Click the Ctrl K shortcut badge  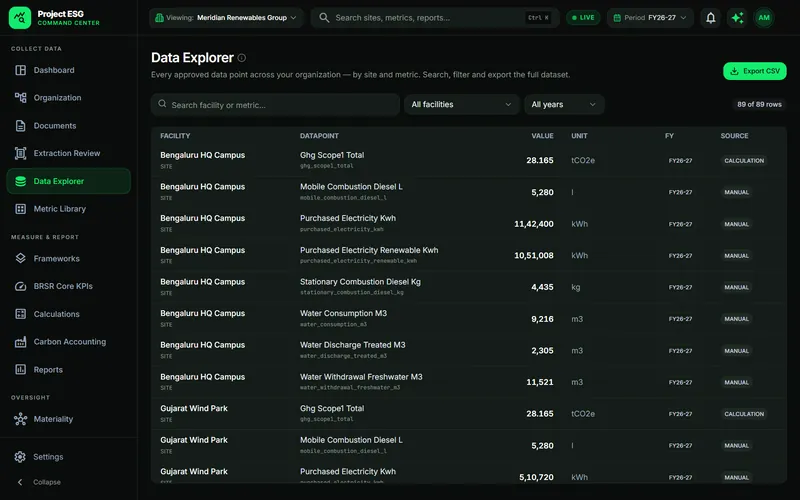click(538, 18)
